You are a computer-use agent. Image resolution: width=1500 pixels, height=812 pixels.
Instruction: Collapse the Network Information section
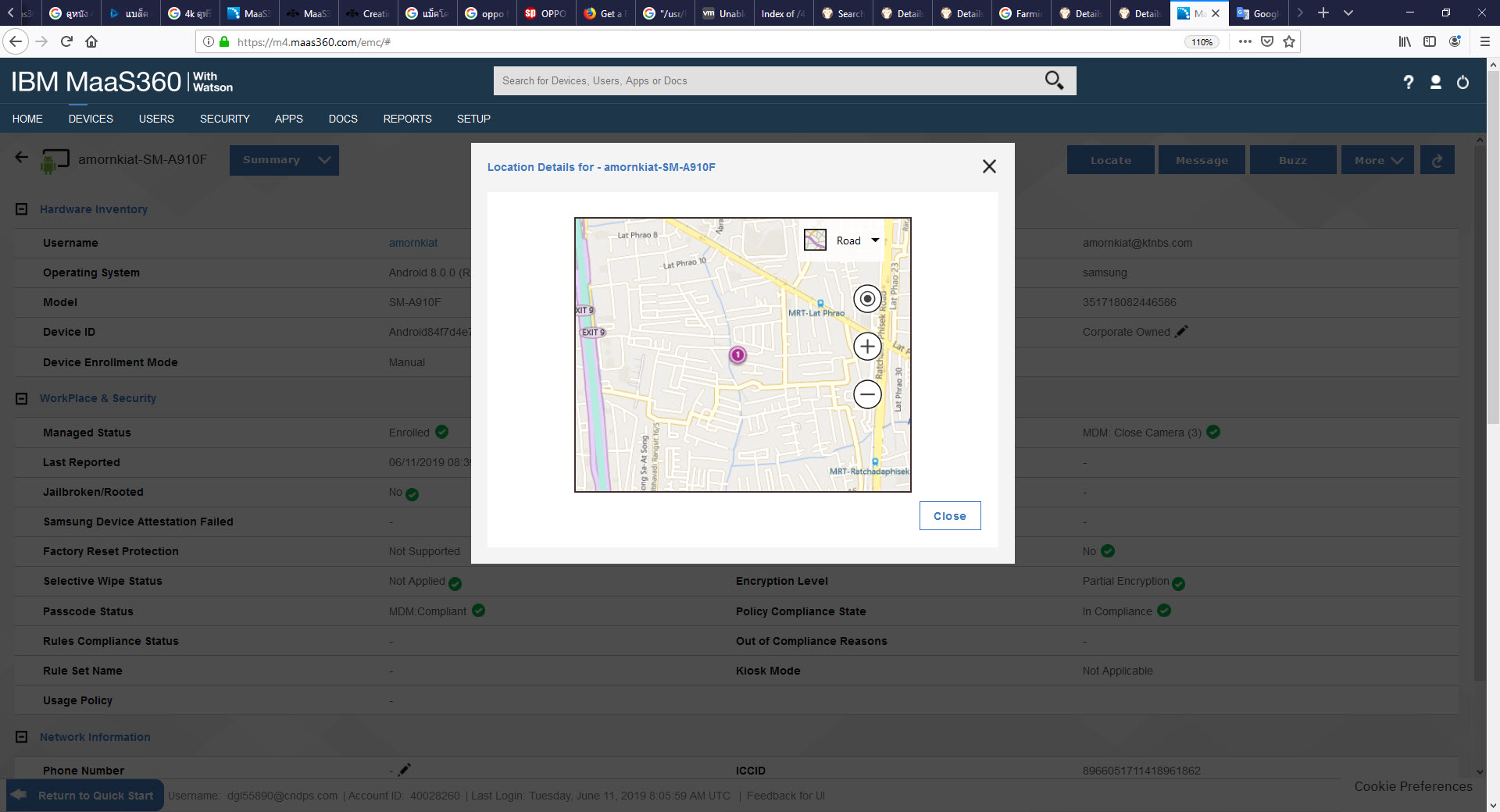coord(22,737)
